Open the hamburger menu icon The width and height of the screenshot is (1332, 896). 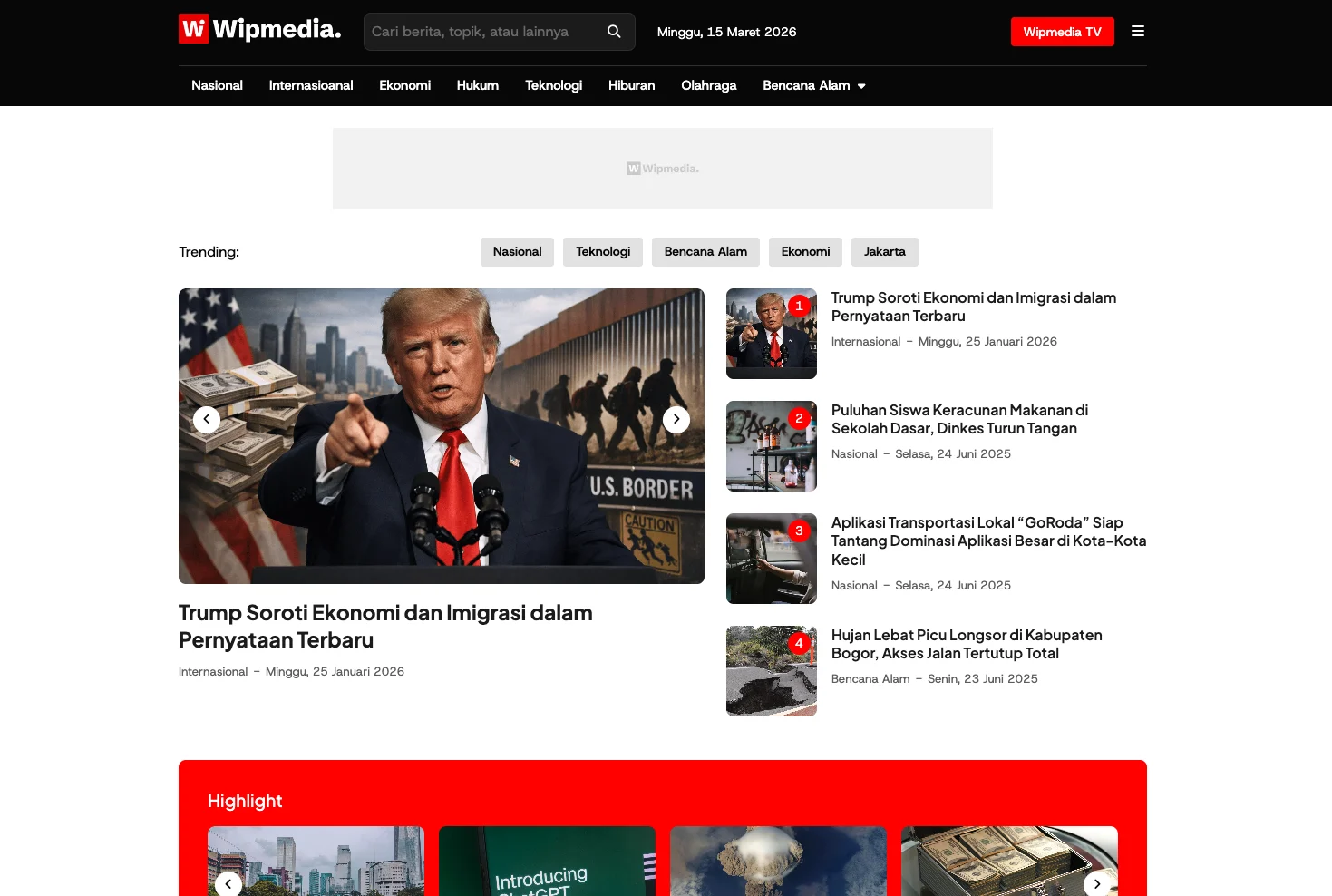(1137, 31)
